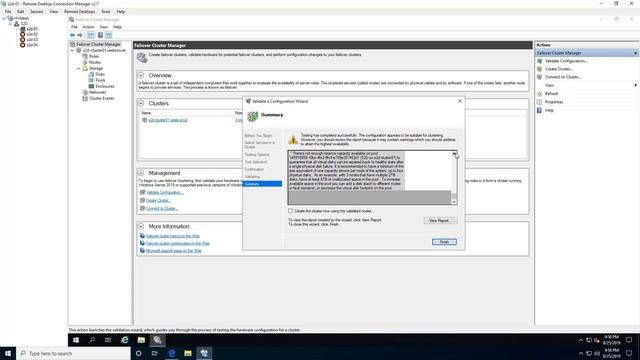
Task: Click the Cortana circle on local taskbar
Action: point(138,353)
